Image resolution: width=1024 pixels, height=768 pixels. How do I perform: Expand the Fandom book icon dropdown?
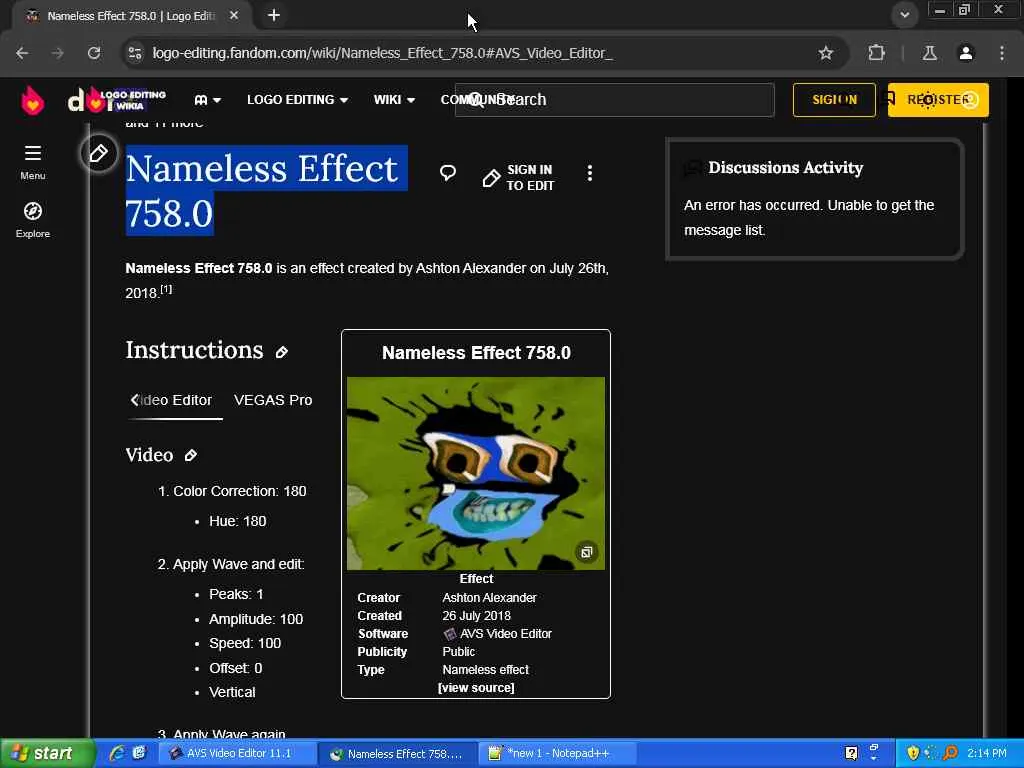(x=208, y=100)
